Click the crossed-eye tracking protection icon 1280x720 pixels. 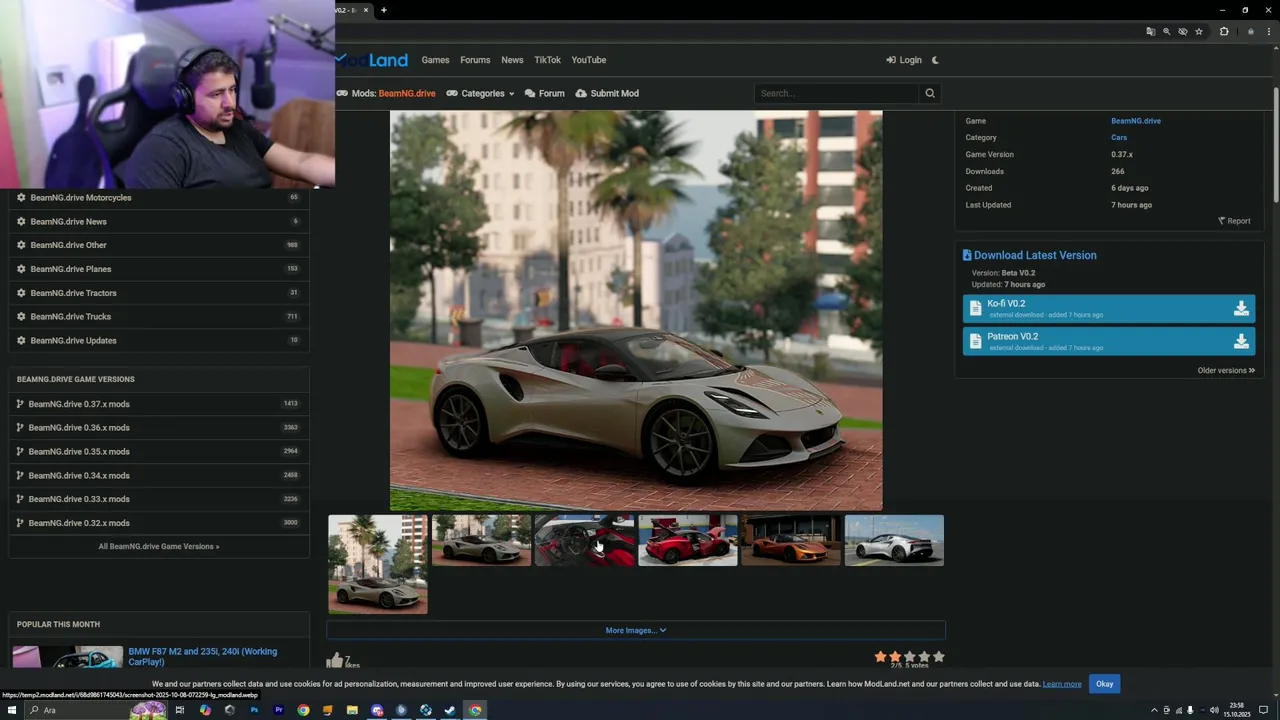1182,32
